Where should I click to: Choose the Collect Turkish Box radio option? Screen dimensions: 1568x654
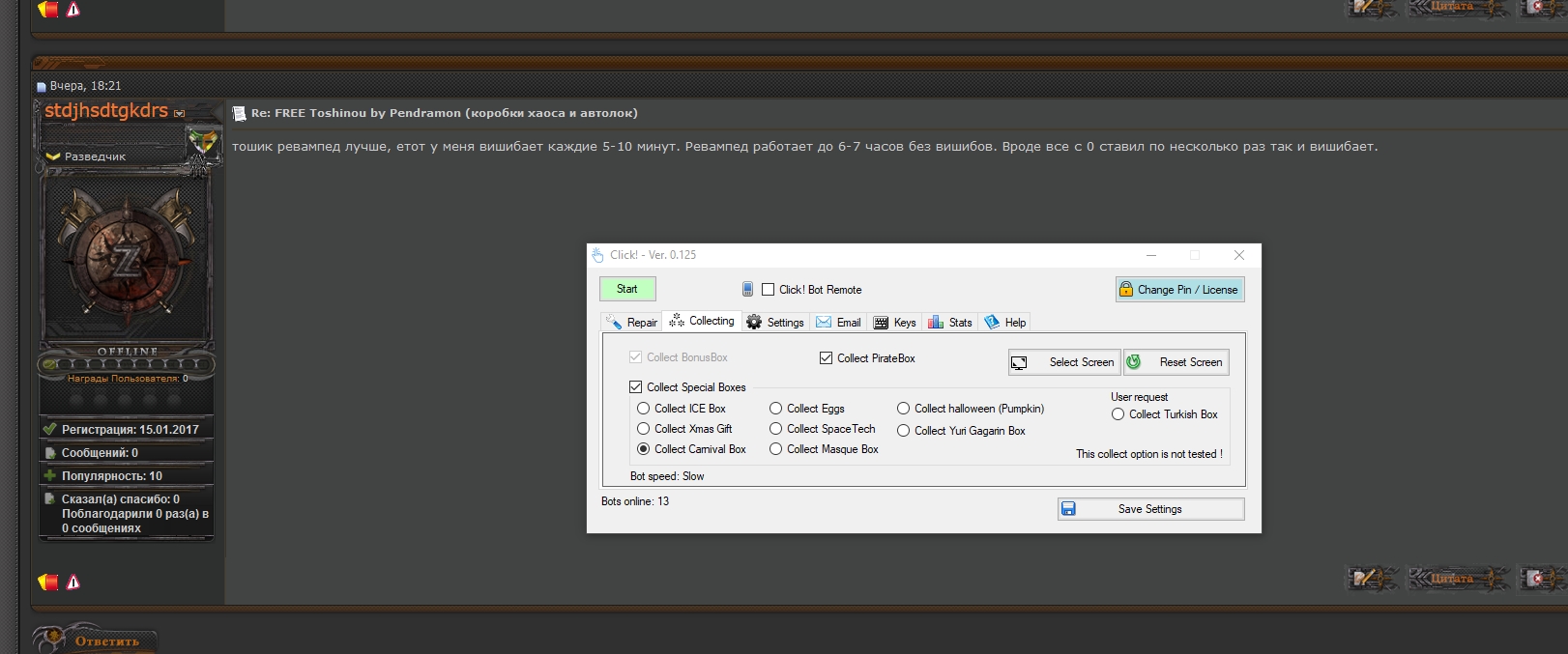click(1118, 414)
